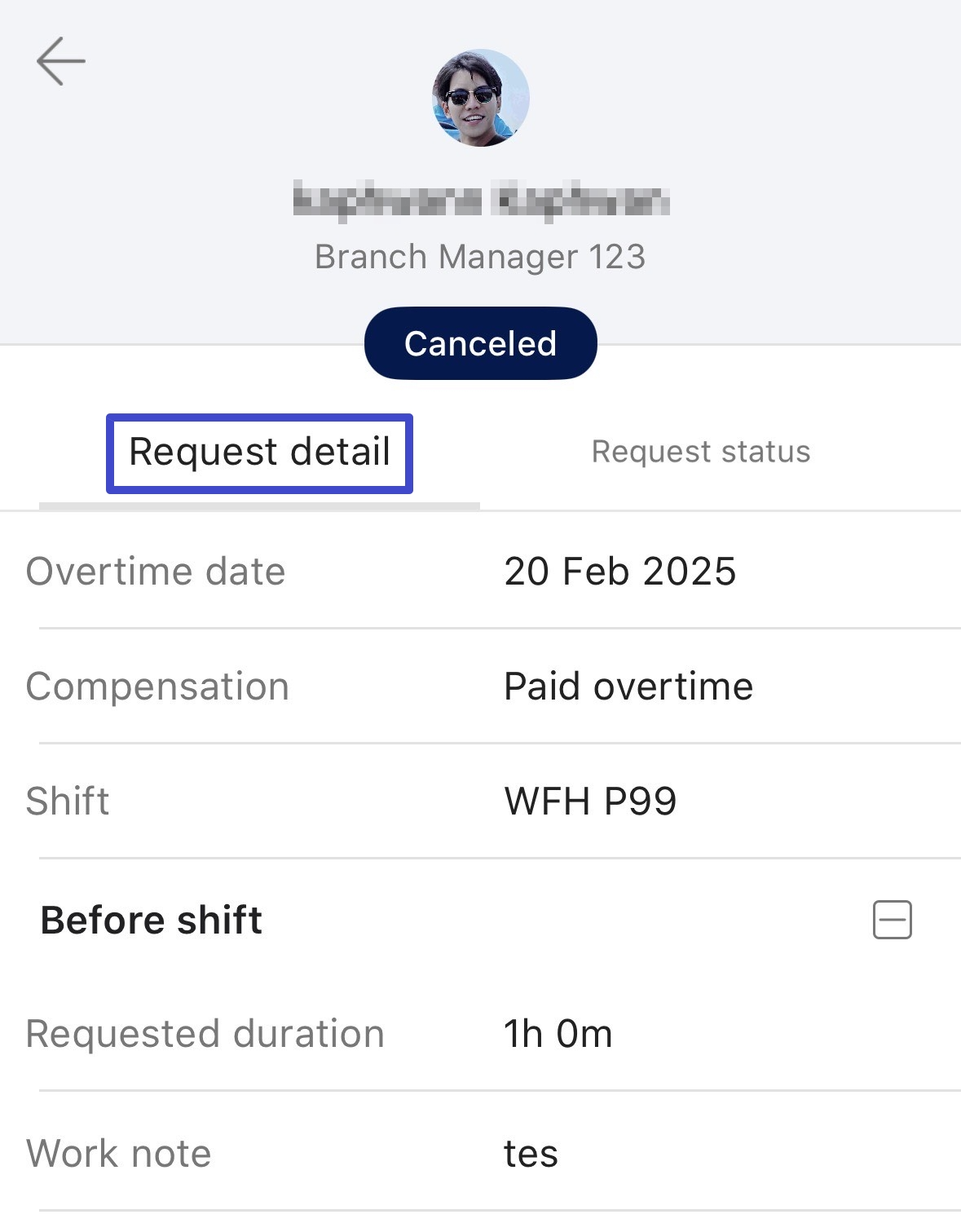Go back using the arrow icon
This screenshot has height=1232, width=961.
pyautogui.click(x=61, y=61)
